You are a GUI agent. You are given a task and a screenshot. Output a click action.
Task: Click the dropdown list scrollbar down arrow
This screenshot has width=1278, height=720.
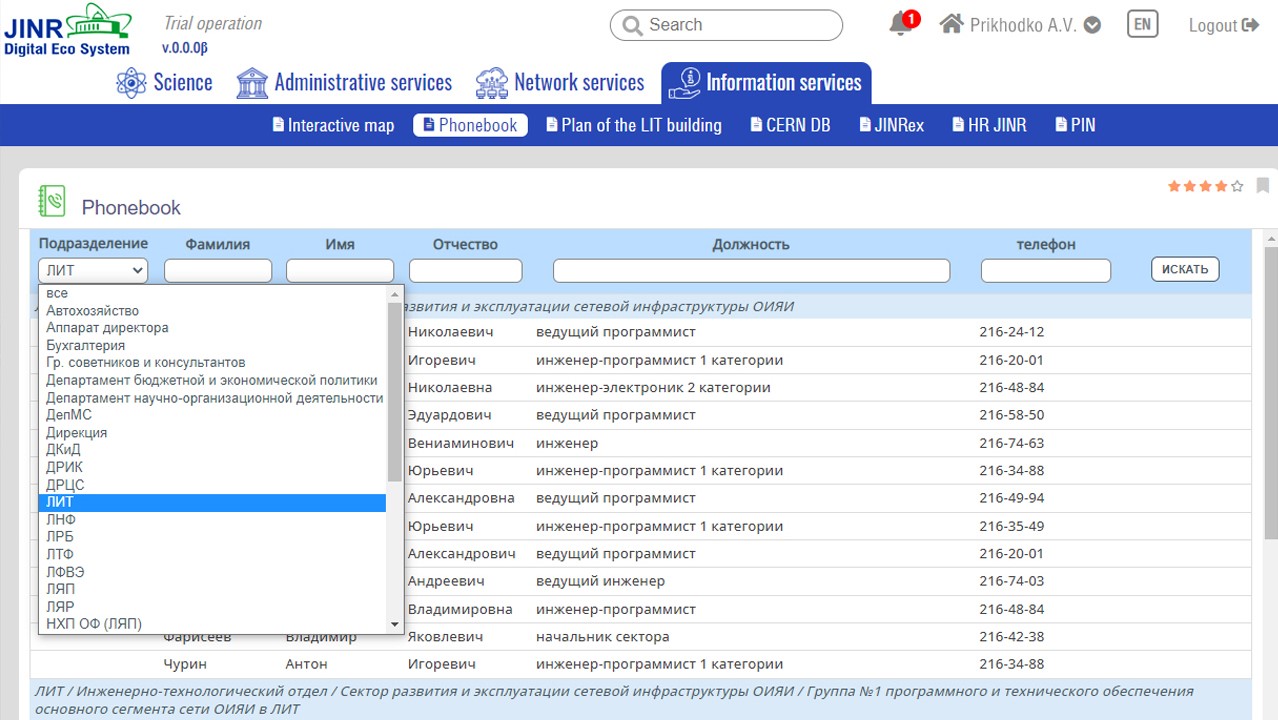pos(395,625)
